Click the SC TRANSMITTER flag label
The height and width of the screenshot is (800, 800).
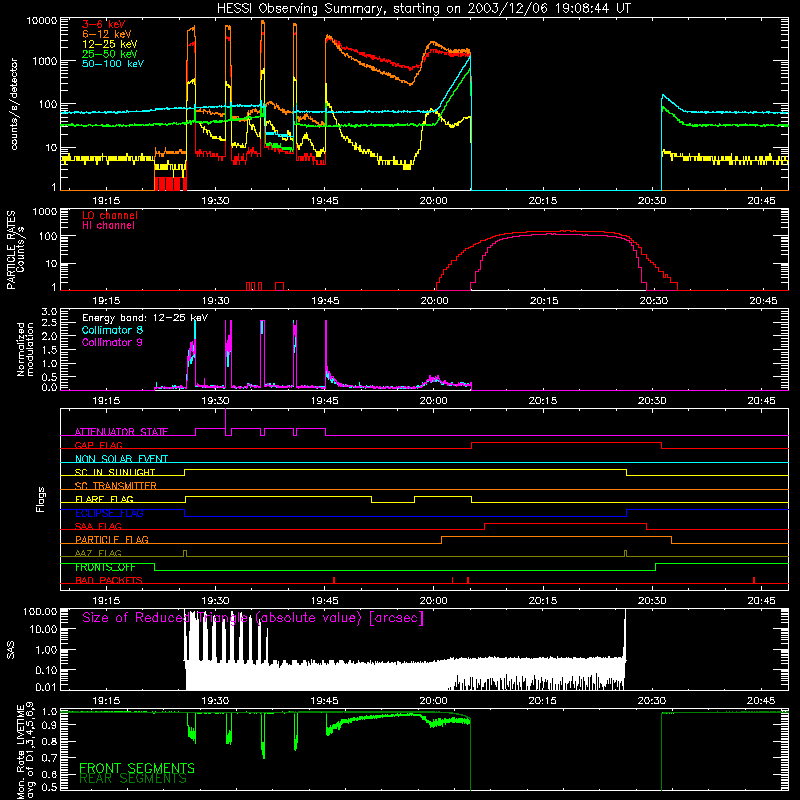pyautogui.click(x=116, y=486)
